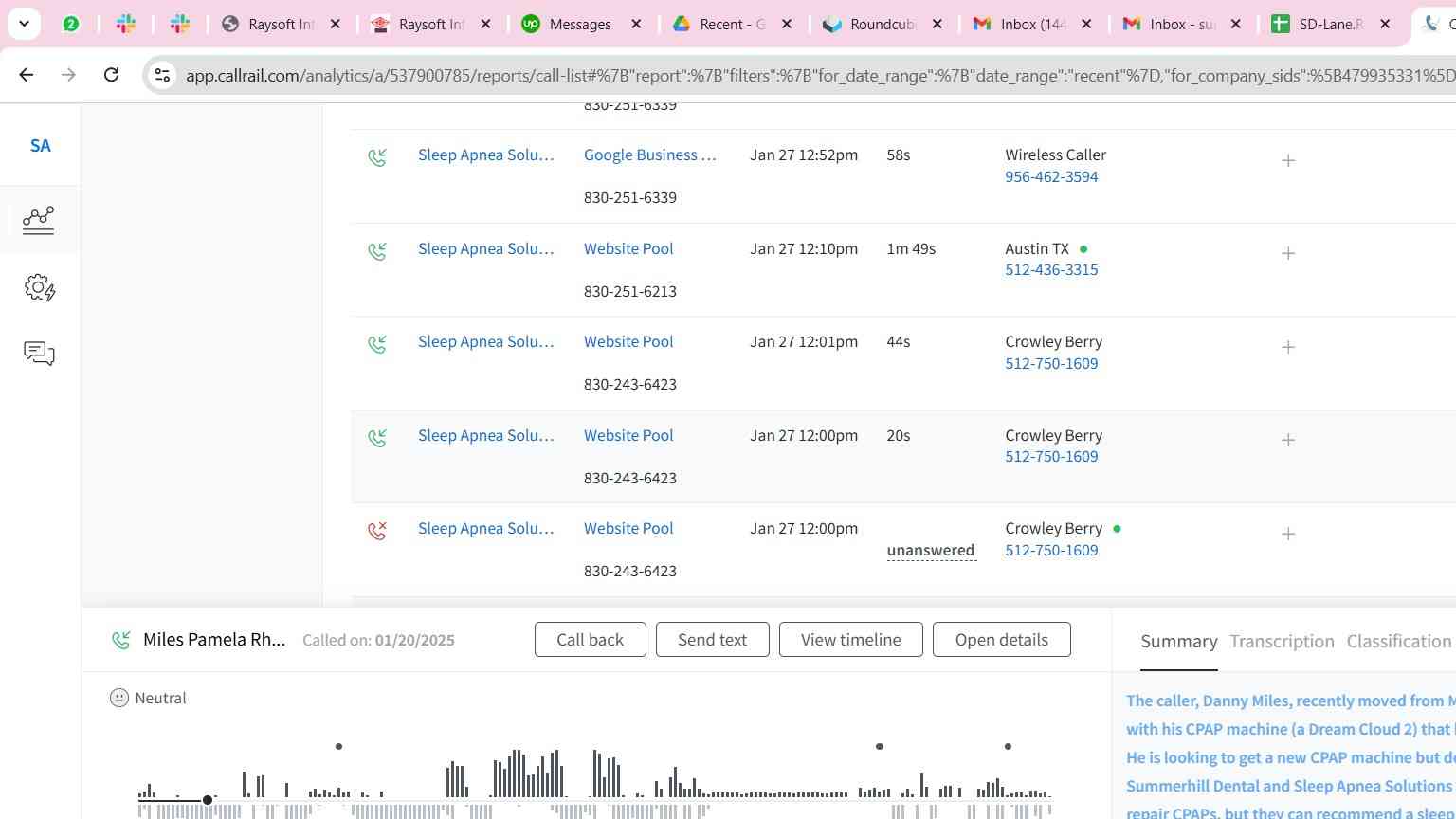Add tag with plus for unanswered call row

coord(1288,534)
